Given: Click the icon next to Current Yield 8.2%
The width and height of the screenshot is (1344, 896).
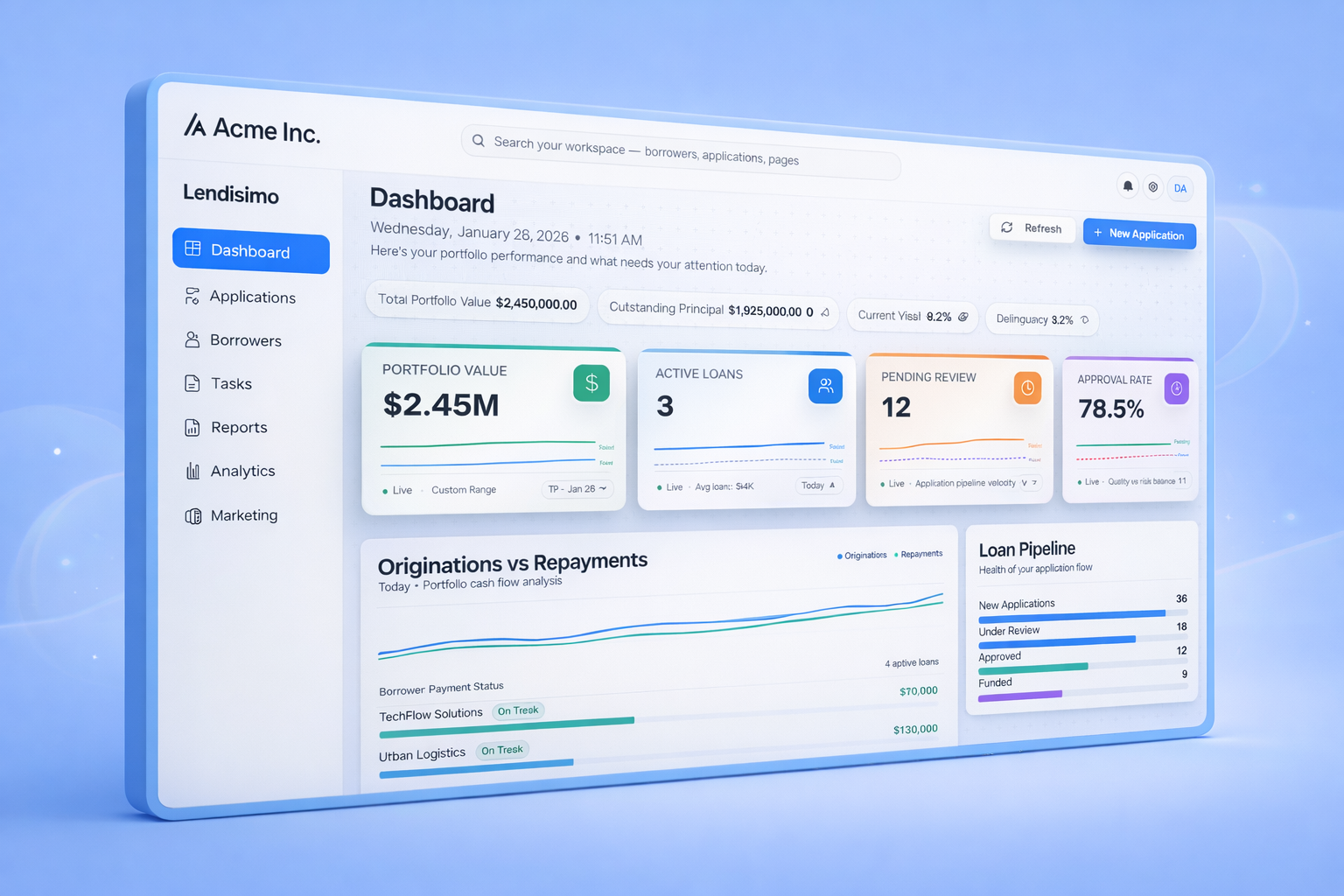Looking at the screenshot, I should [962, 317].
